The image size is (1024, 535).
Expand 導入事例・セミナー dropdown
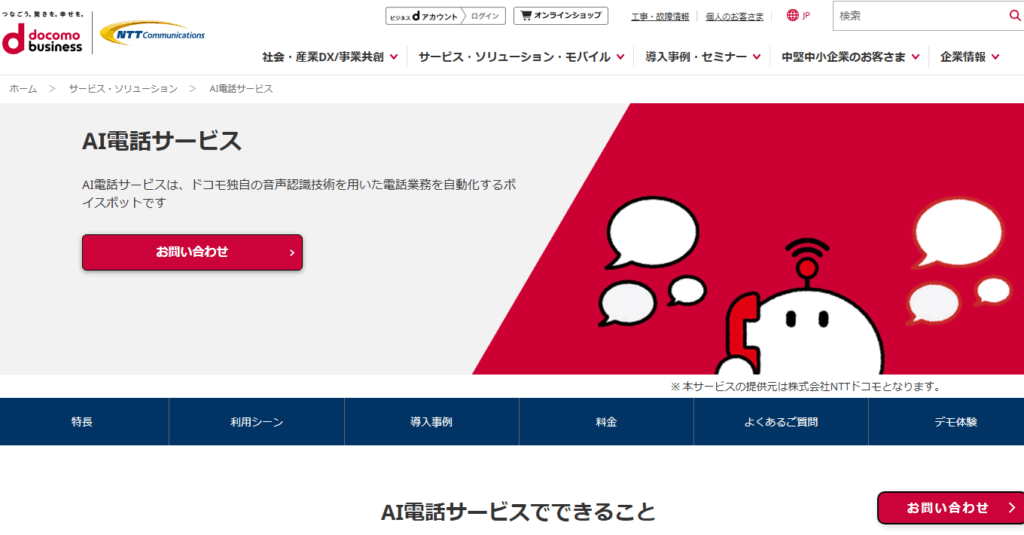point(702,57)
